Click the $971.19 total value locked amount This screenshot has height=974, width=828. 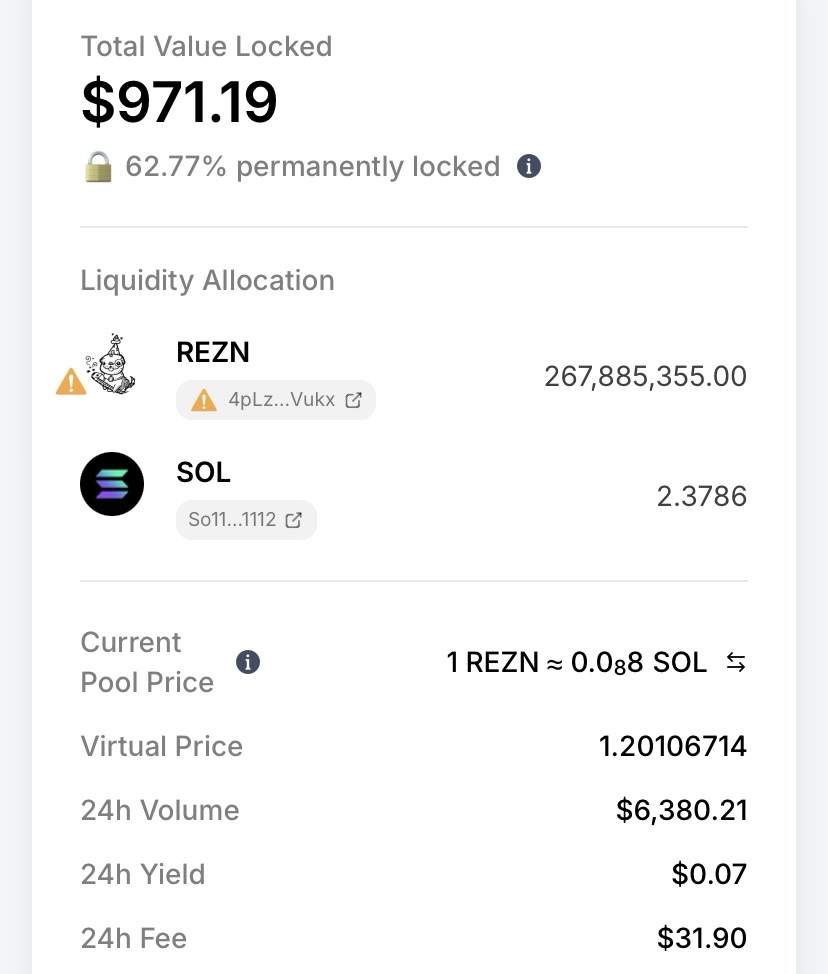(179, 102)
